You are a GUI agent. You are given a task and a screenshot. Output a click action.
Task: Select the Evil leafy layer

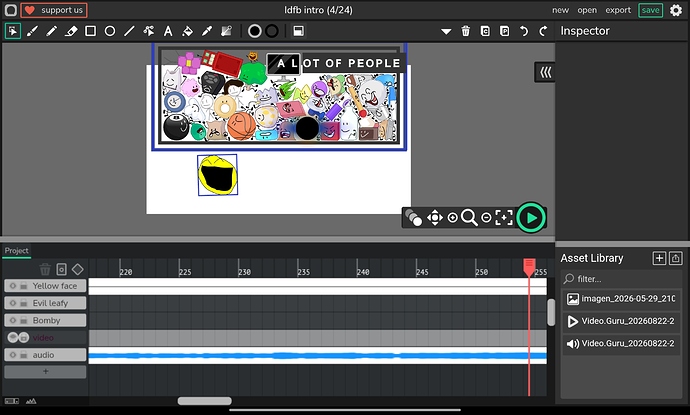click(x=45, y=303)
